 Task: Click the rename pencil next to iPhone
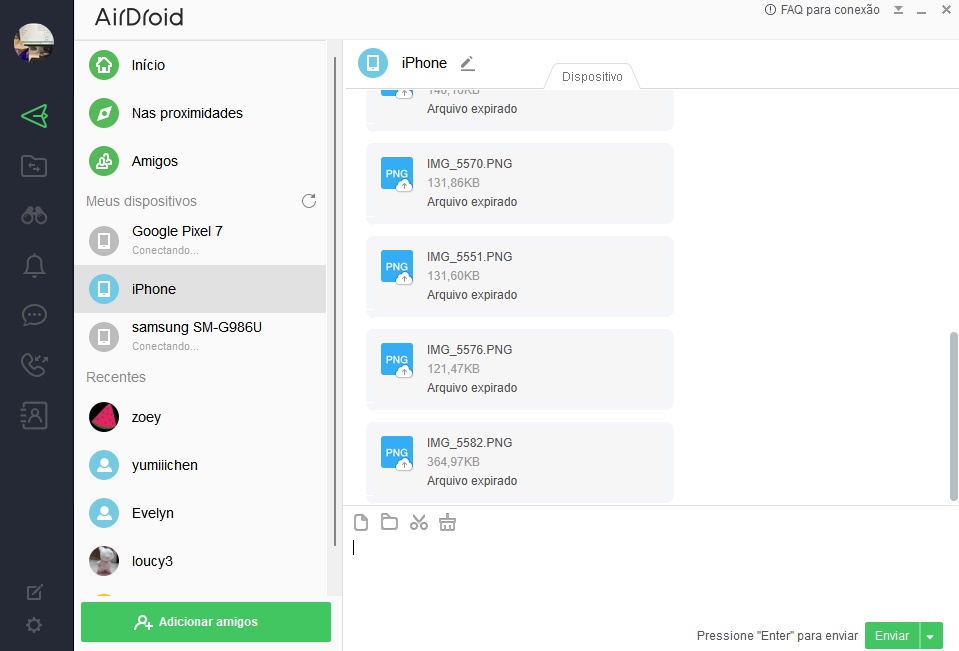point(467,62)
